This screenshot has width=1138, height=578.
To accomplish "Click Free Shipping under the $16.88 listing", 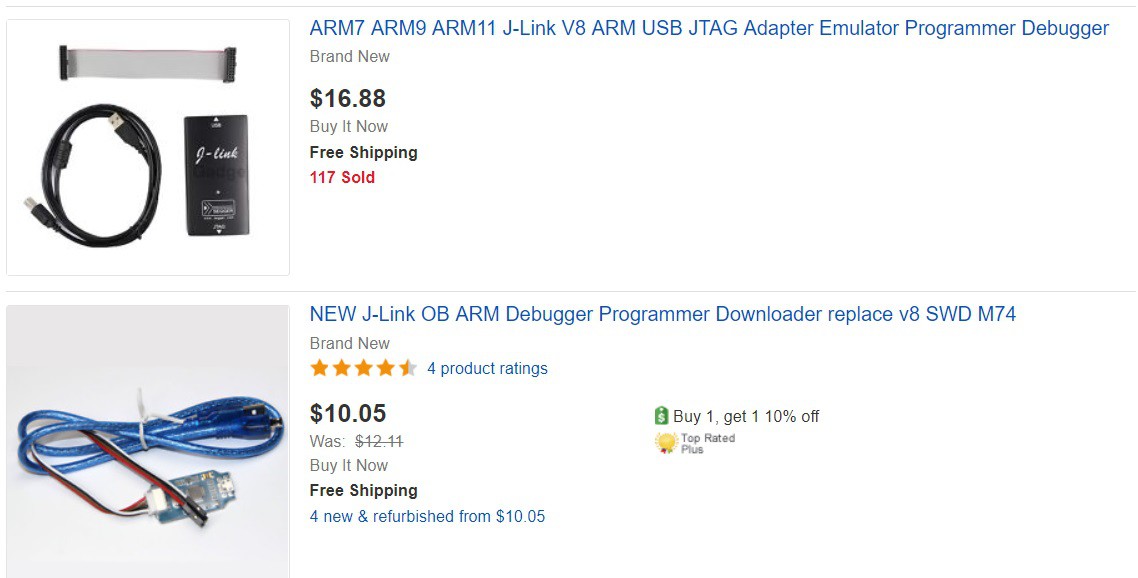I will pos(364,152).
